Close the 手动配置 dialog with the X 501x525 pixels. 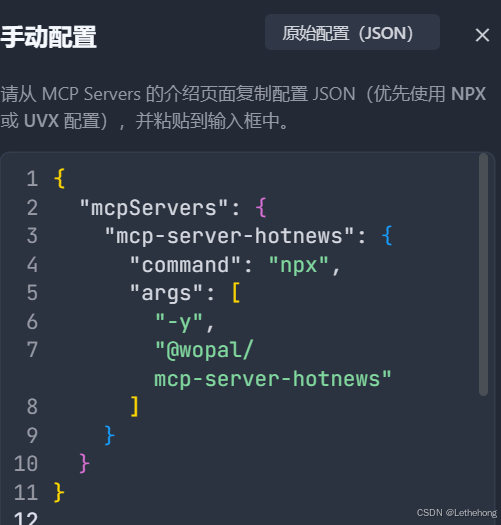point(482,35)
